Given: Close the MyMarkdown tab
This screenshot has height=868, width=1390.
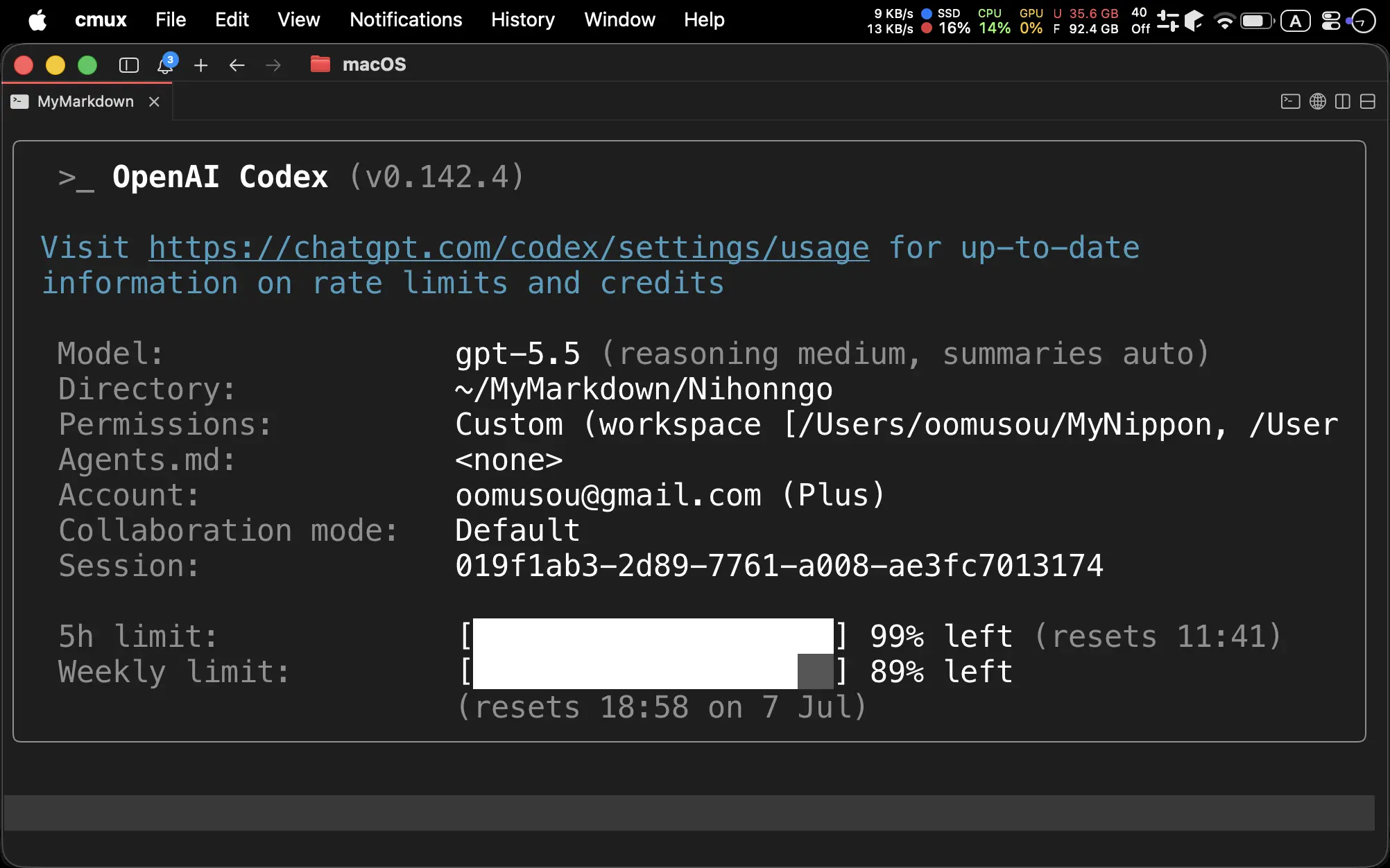Looking at the screenshot, I should [x=154, y=102].
